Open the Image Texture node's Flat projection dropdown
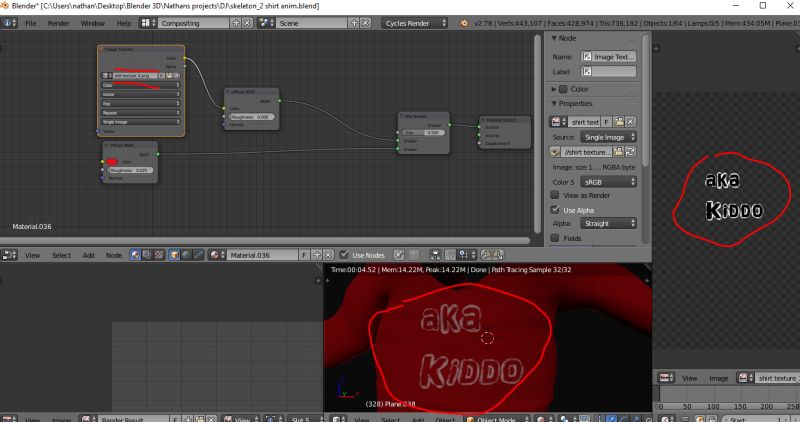Screen dimensions: 800x422 [140, 104]
